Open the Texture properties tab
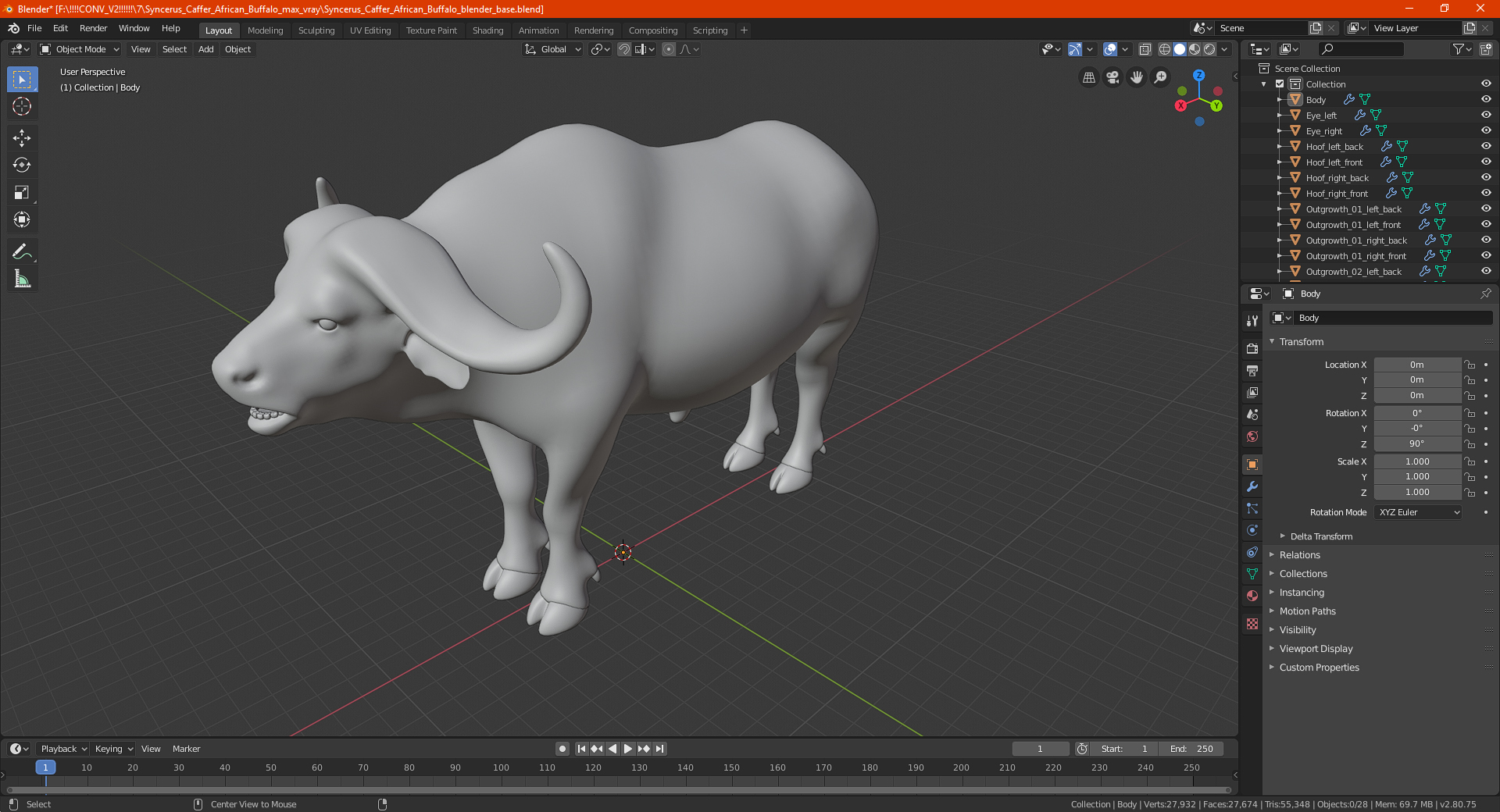The height and width of the screenshot is (812, 1500). [x=1252, y=624]
